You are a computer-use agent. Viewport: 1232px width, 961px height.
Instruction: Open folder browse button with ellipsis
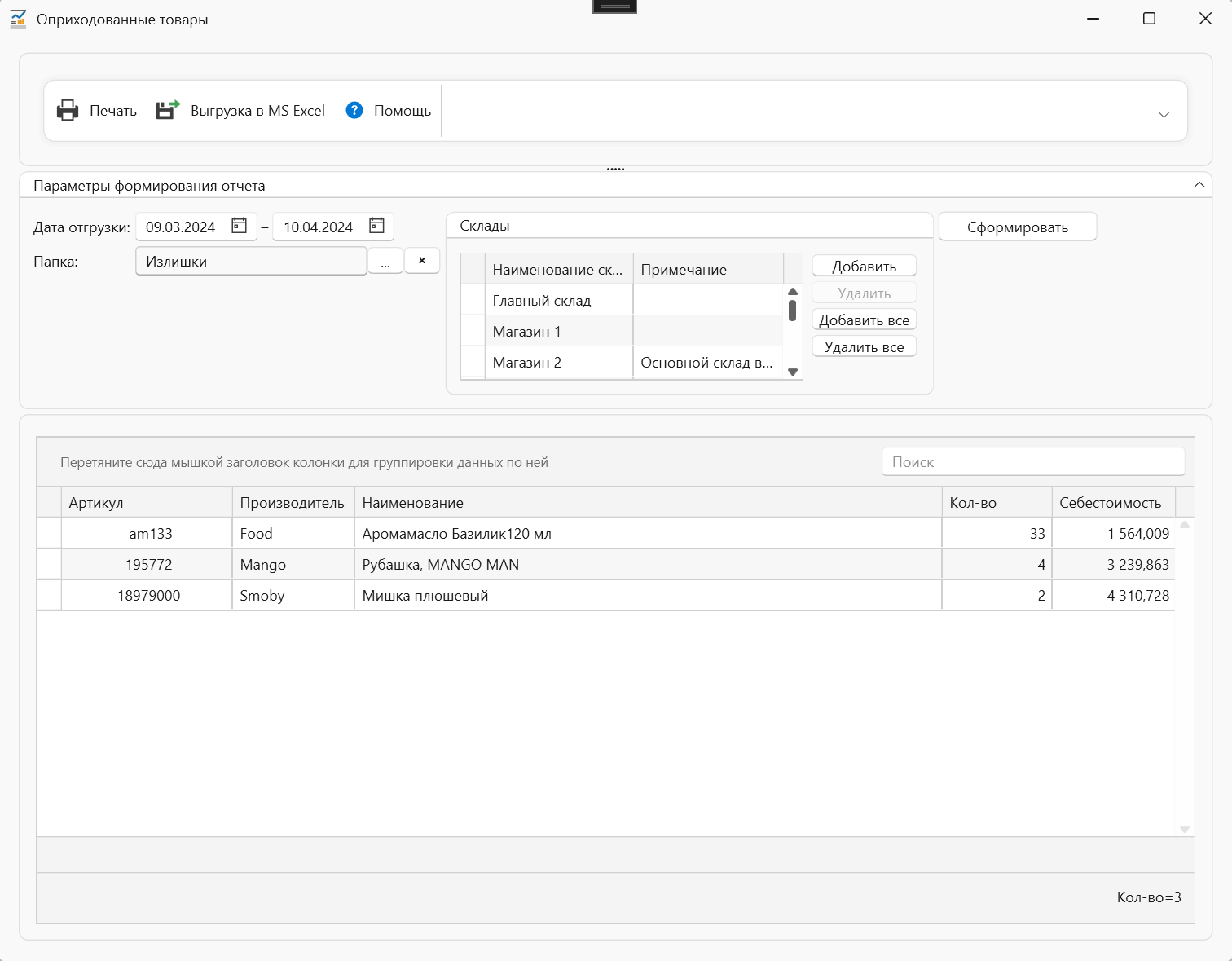[385, 261]
